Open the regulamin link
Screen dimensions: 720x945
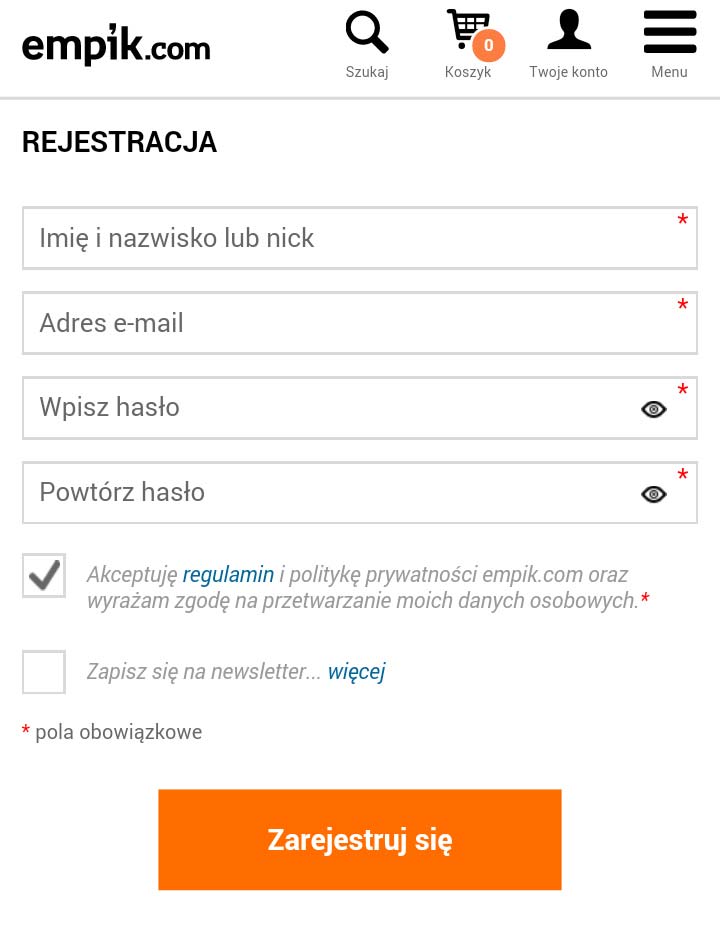pos(228,574)
